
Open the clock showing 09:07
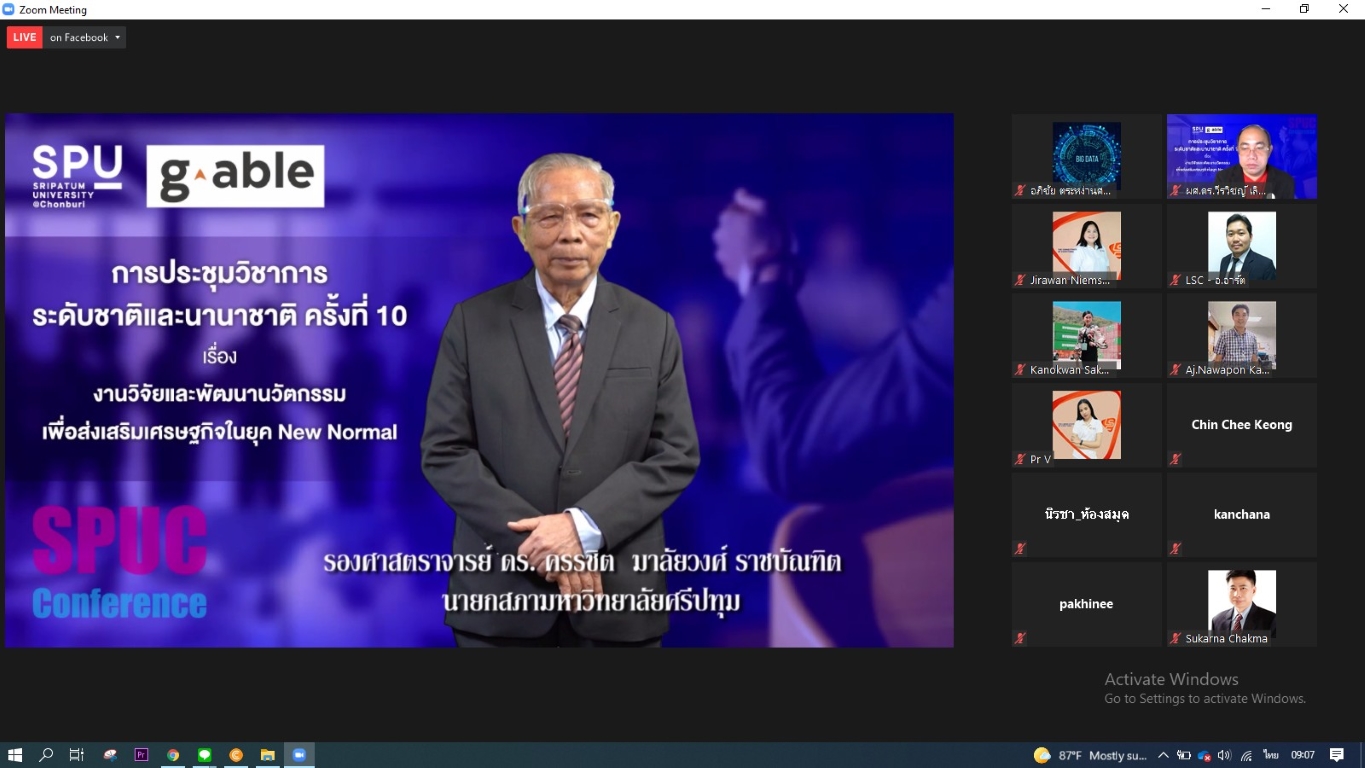[1302, 755]
